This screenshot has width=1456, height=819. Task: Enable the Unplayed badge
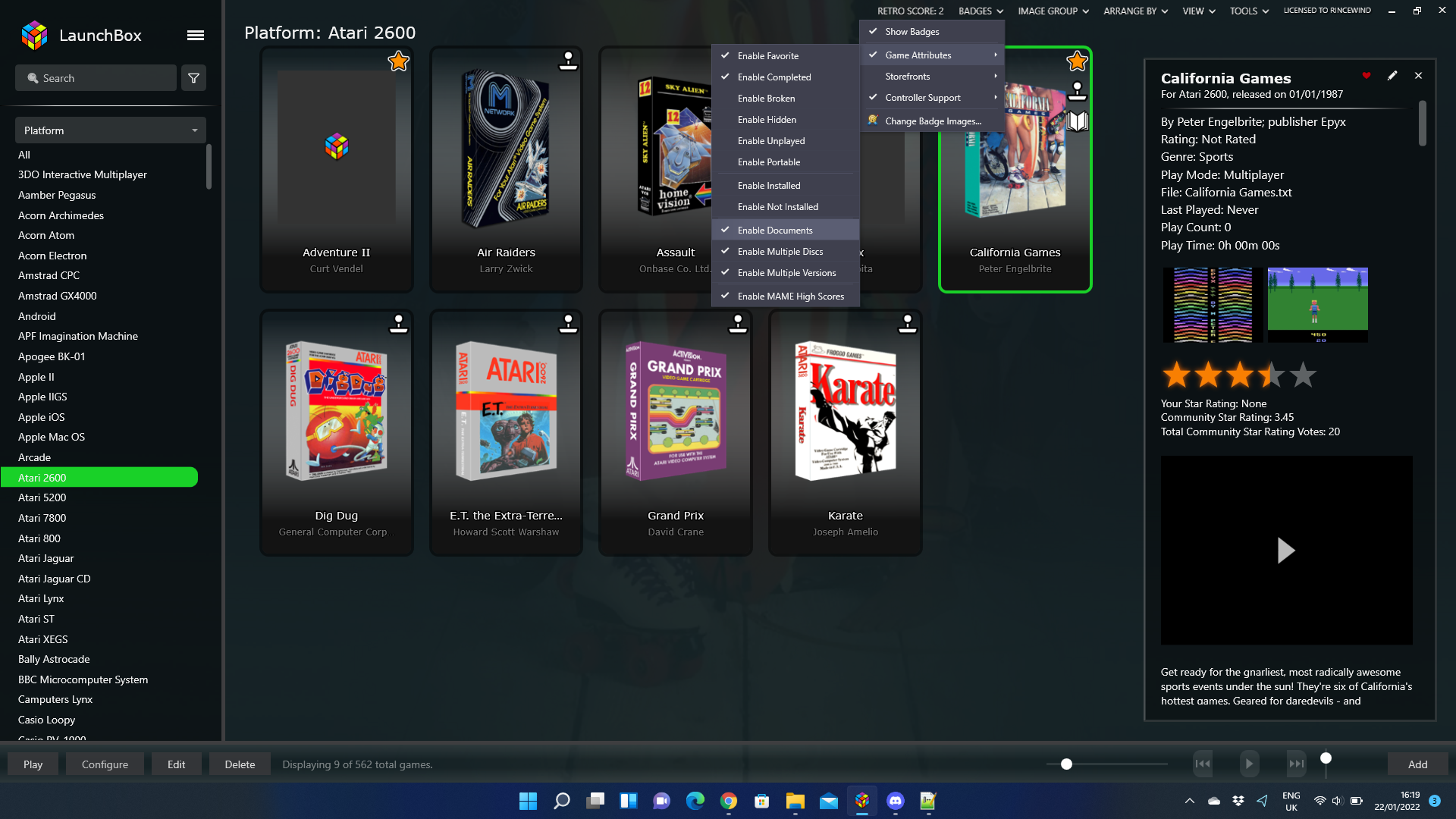click(x=785, y=141)
